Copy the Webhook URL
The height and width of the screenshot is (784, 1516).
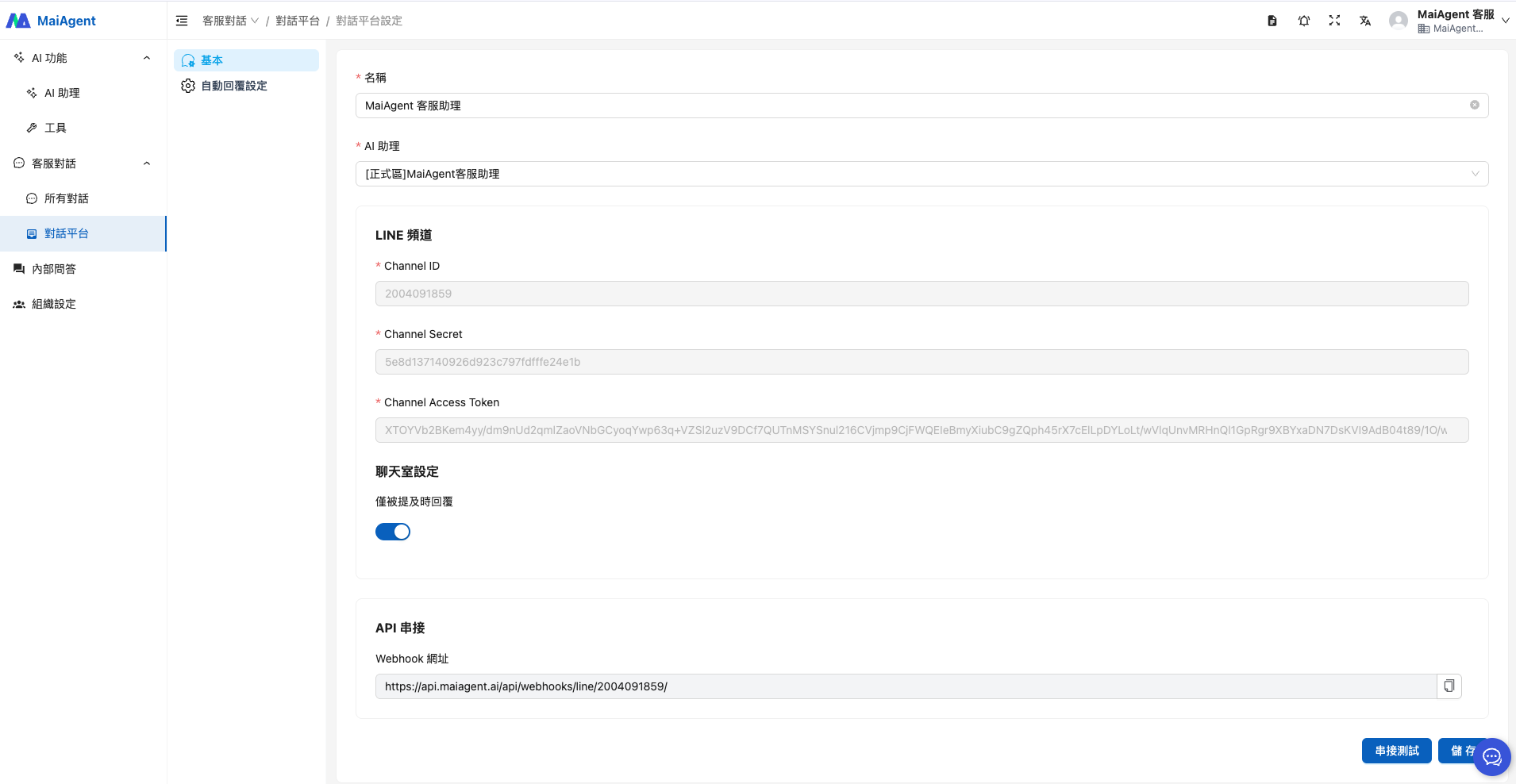pos(1449,686)
